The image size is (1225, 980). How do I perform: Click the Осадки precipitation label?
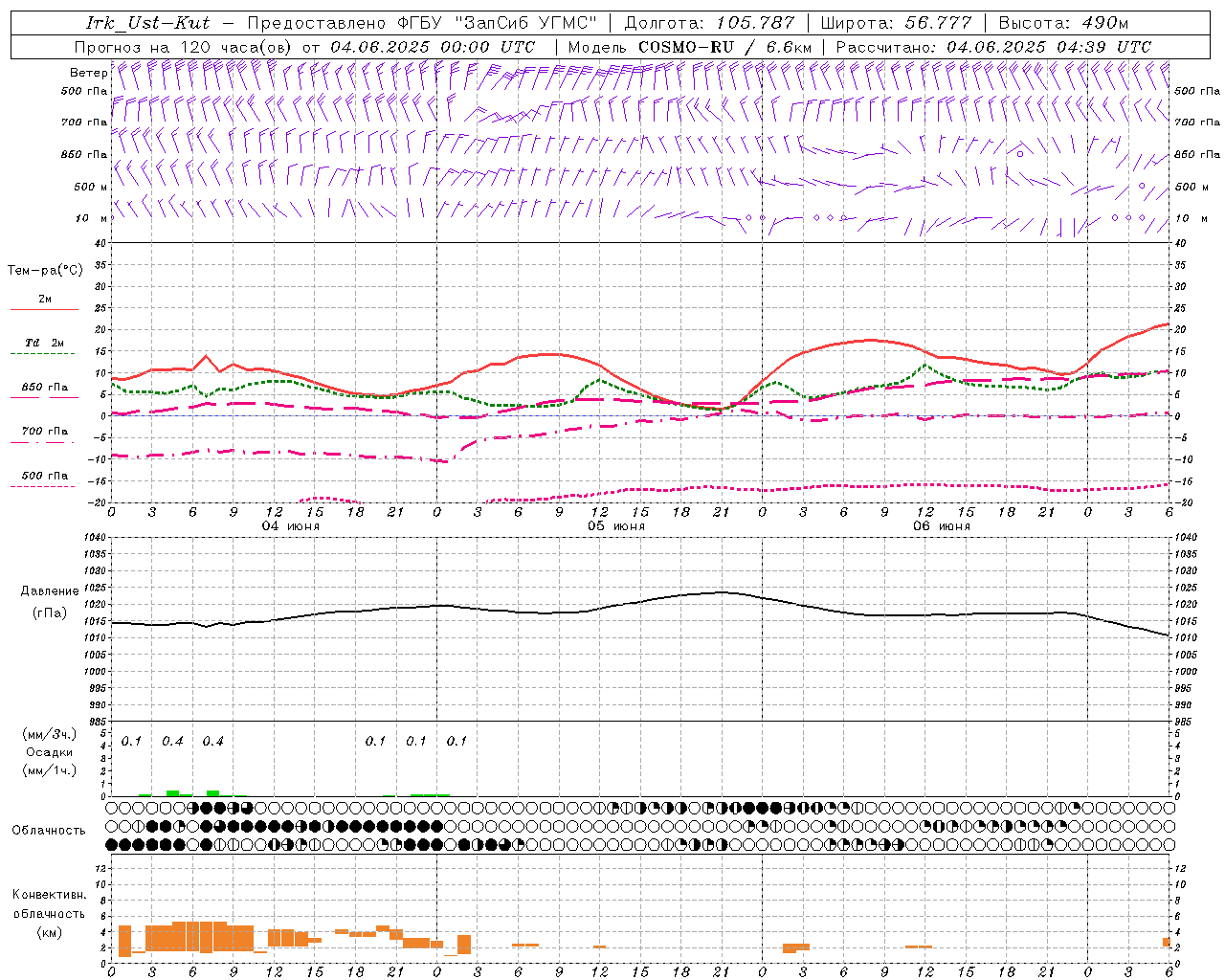(x=50, y=752)
